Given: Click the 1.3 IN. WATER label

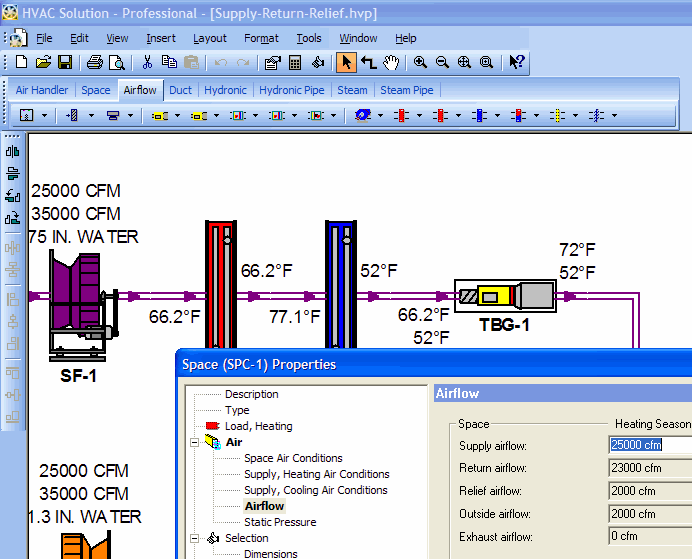Looking at the screenshot, I should (x=85, y=517).
